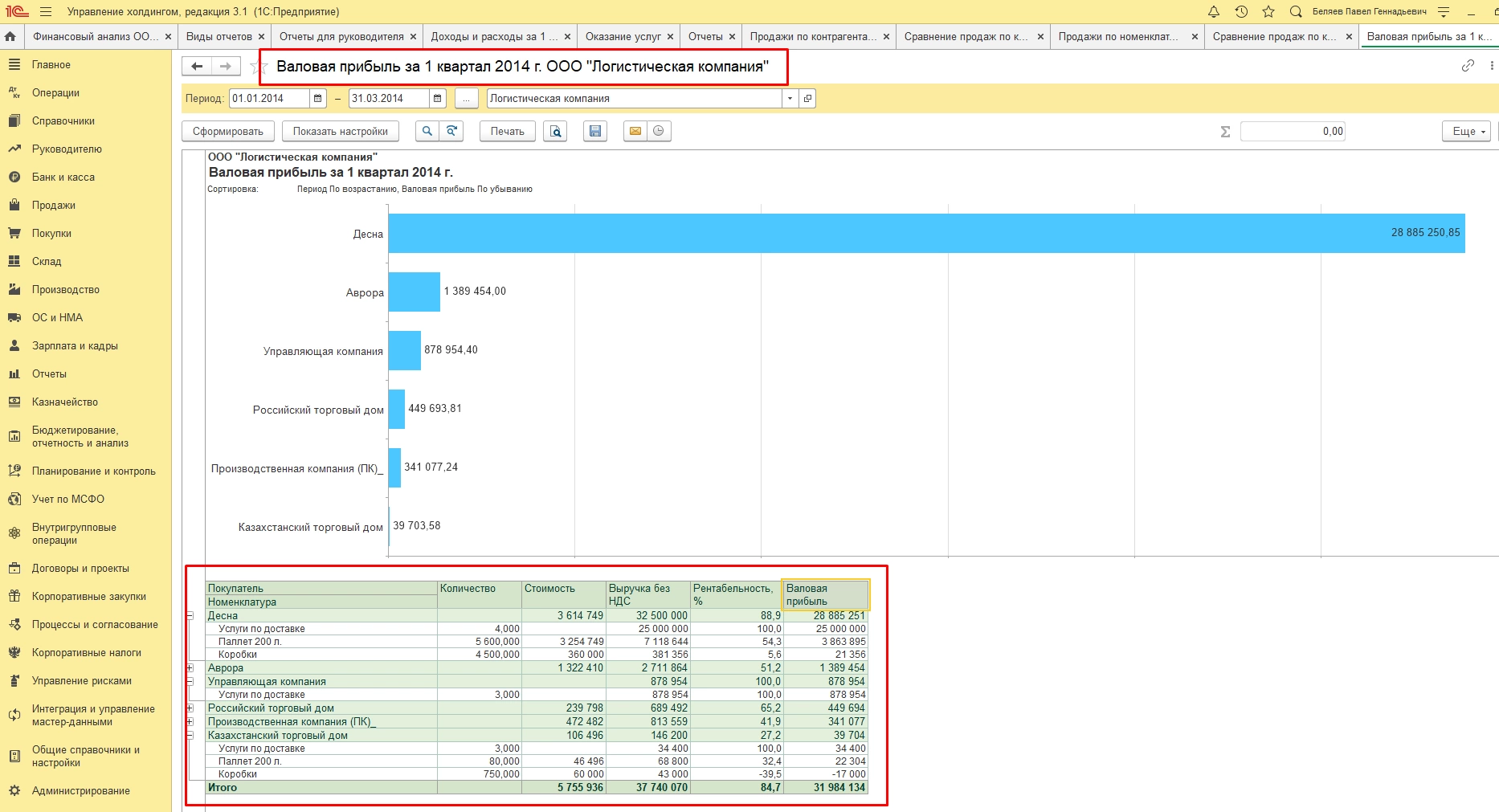
Task: Switch to Оказание услуг tab
Action: click(623, 36)
